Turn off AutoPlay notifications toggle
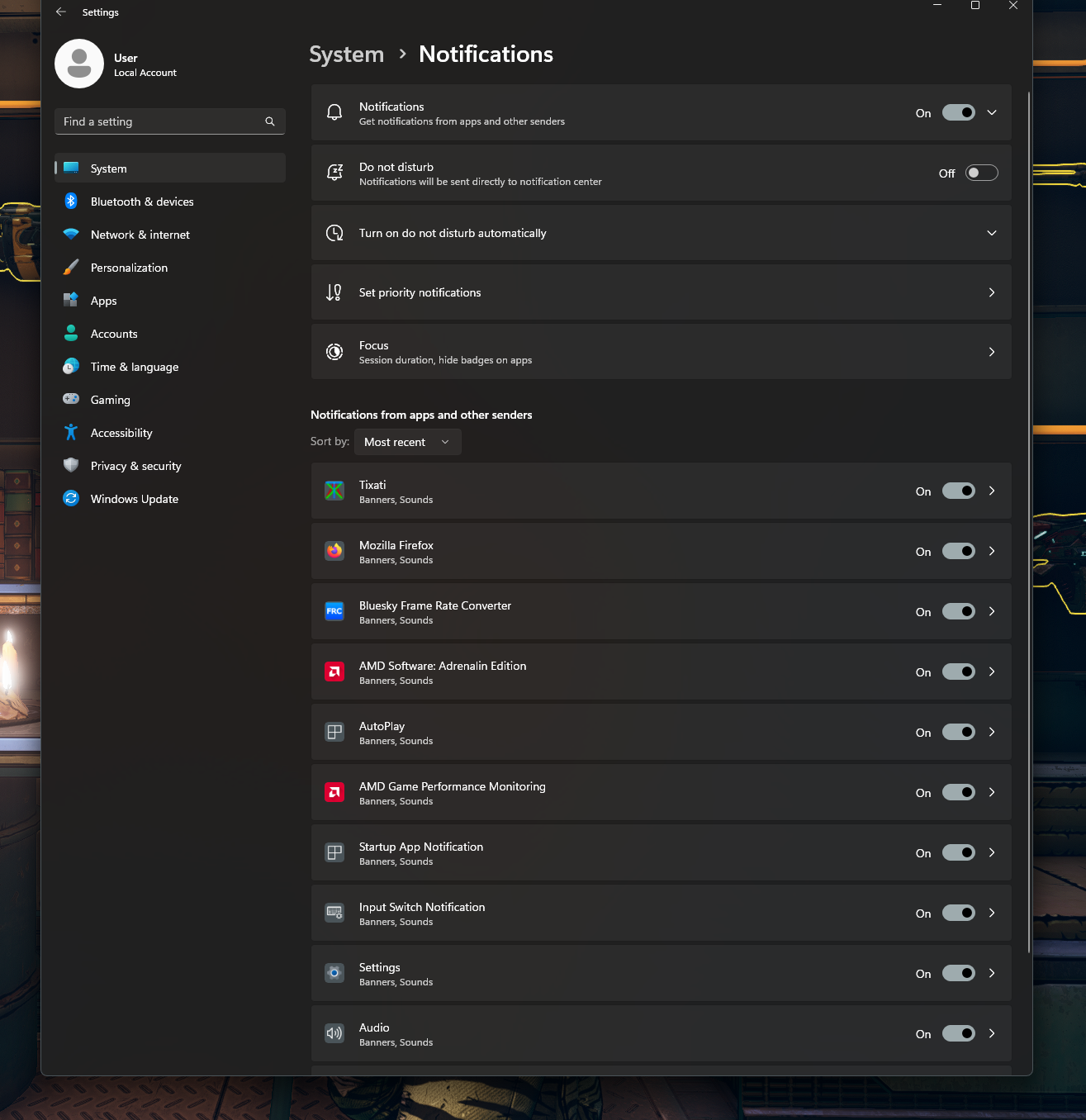 point(958,732)
